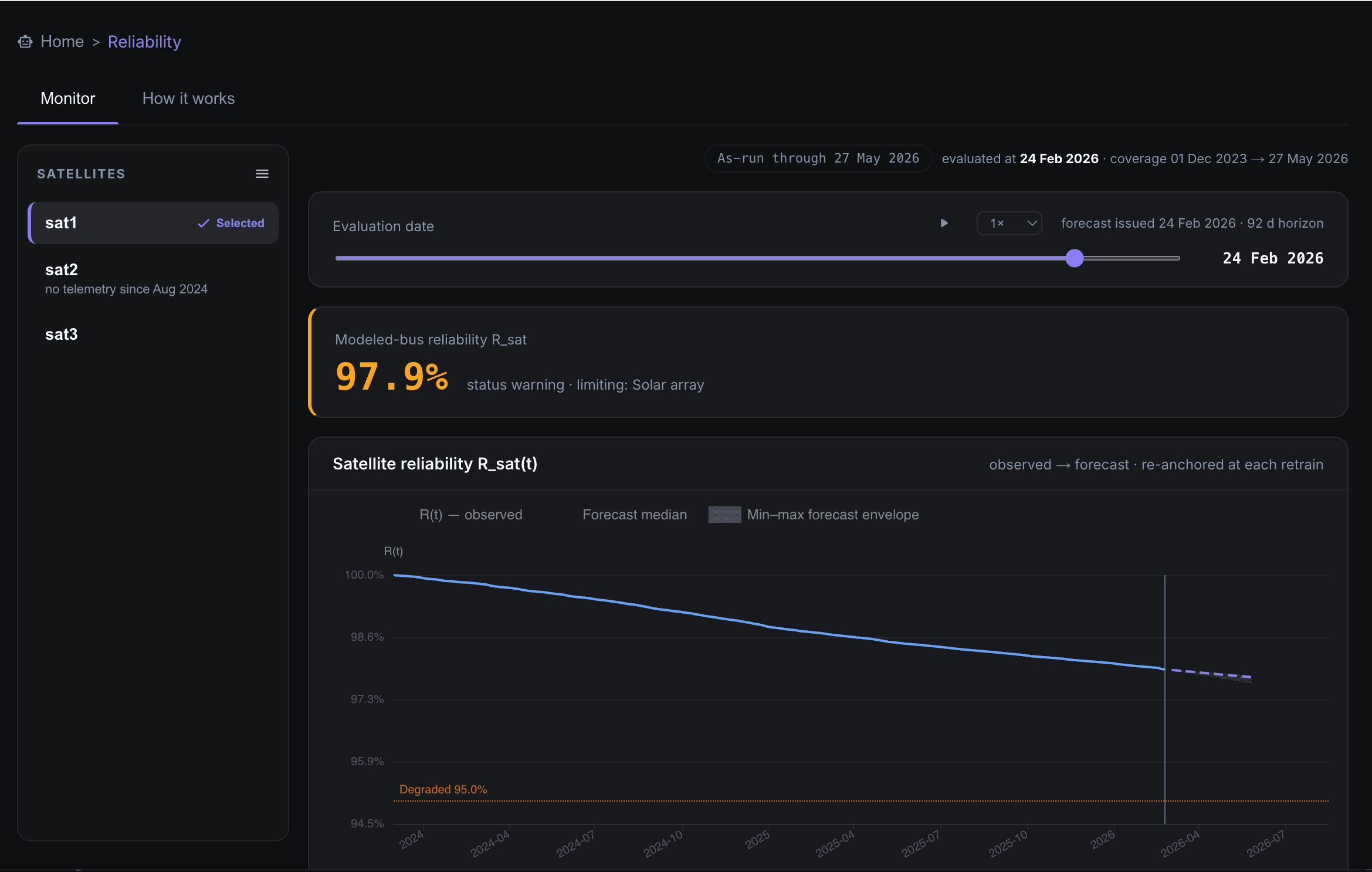Screen dimensions: 1372x872
Task: Open the Satellites panel hamburger menu
Action: click(262, 174)
